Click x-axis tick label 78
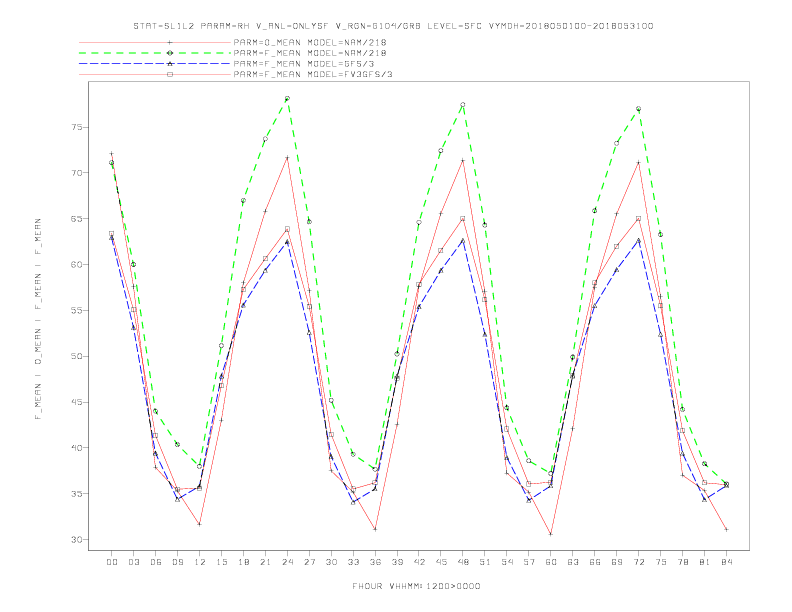The image size is (792, 612). 682,562
